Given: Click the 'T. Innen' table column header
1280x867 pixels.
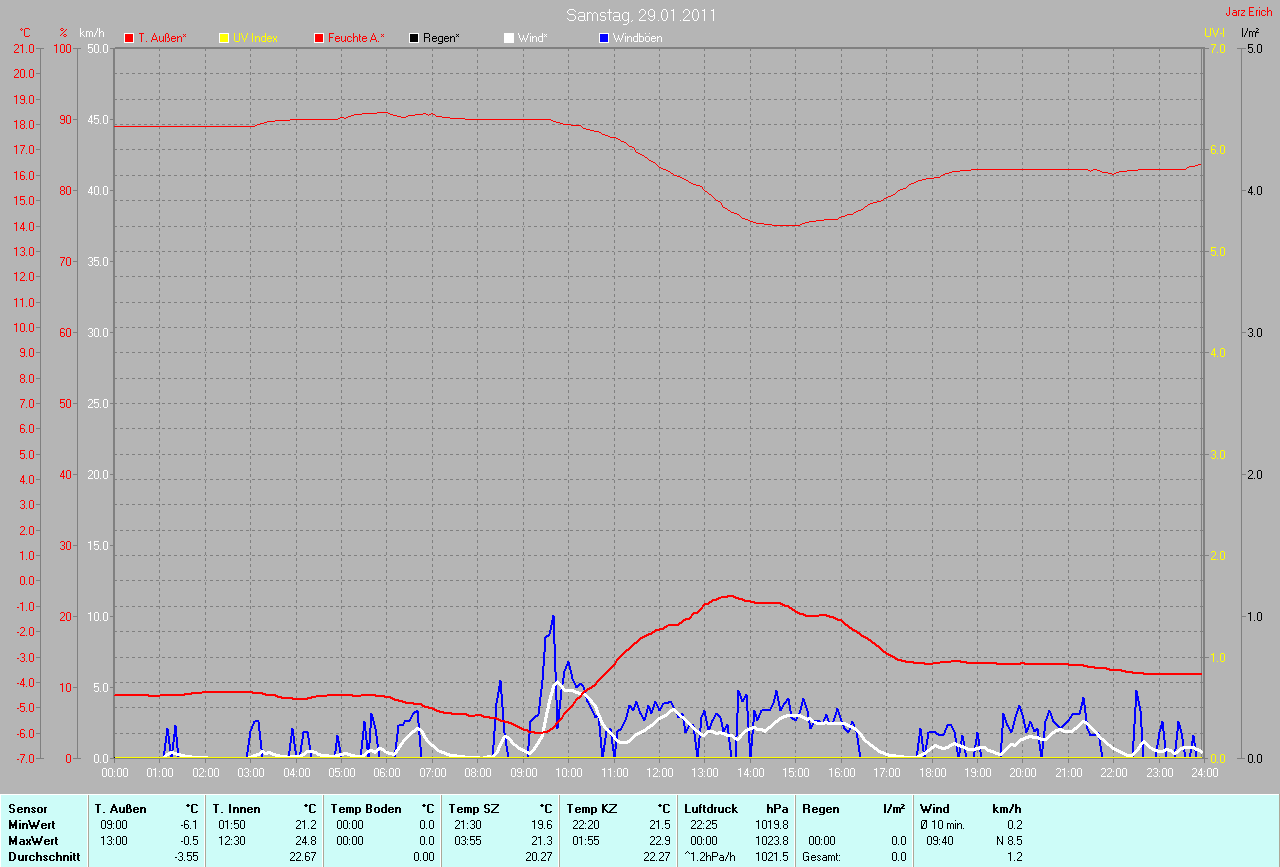Looking at the screenshot, I should pyautogui.click(x=237, y=808).
